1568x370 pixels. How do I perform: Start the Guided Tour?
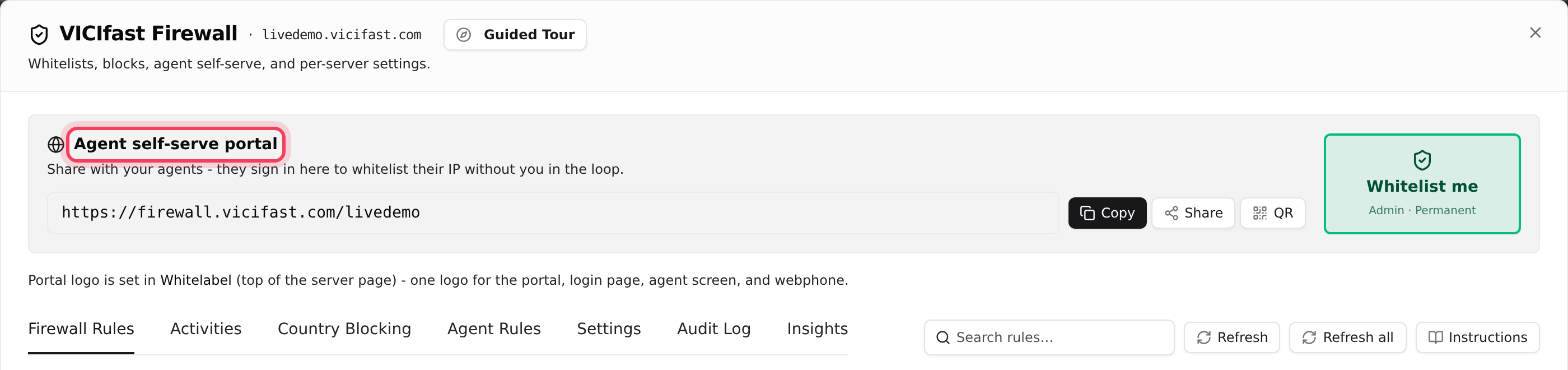pyautogui.click(x=515, y=35)
